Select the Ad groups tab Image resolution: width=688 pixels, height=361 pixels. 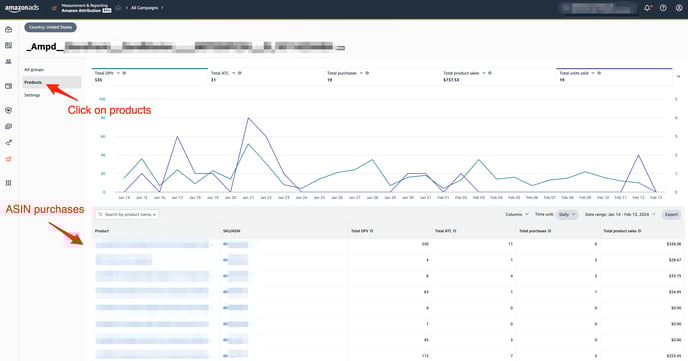click(x=34, y=70)
